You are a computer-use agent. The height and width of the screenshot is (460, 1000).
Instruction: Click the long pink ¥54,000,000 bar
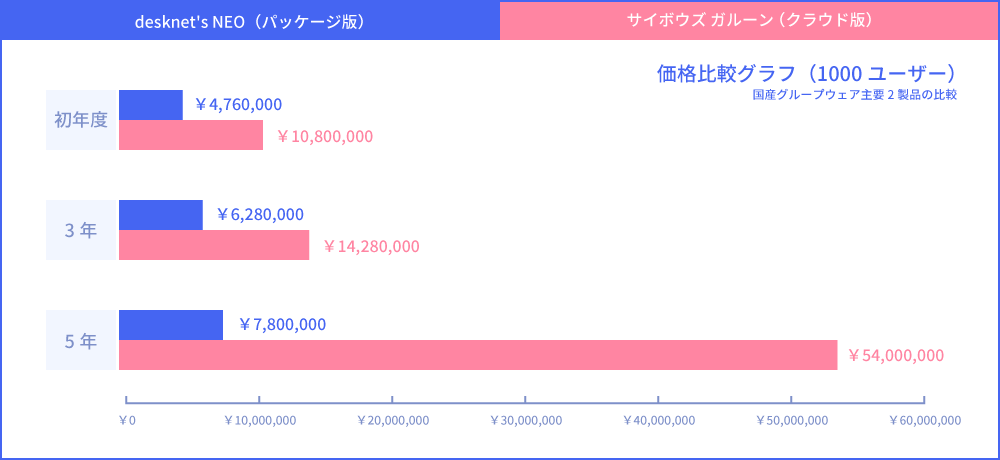click(478, 355)
